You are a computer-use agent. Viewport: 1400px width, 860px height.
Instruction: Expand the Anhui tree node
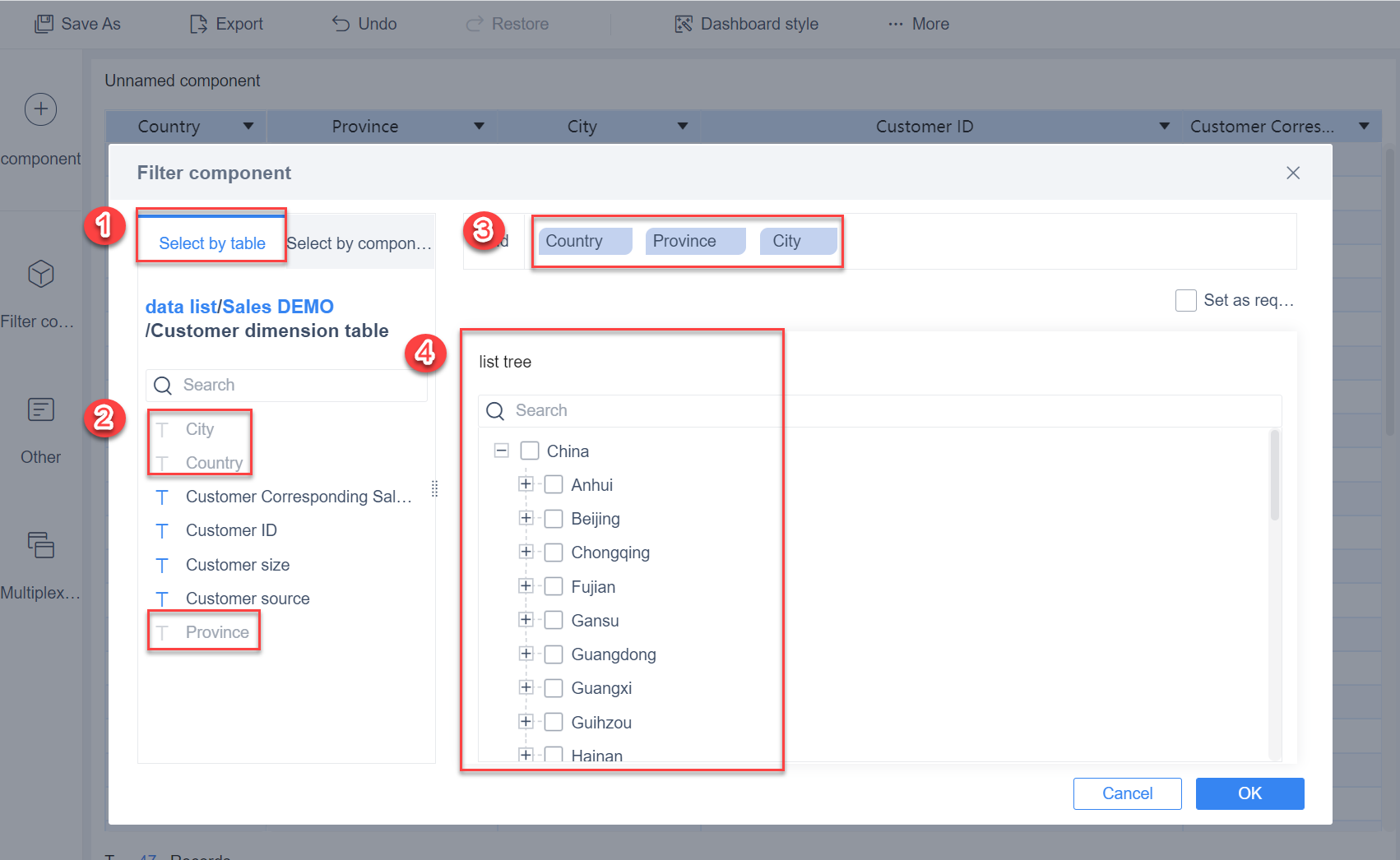[x=526, y=484]
